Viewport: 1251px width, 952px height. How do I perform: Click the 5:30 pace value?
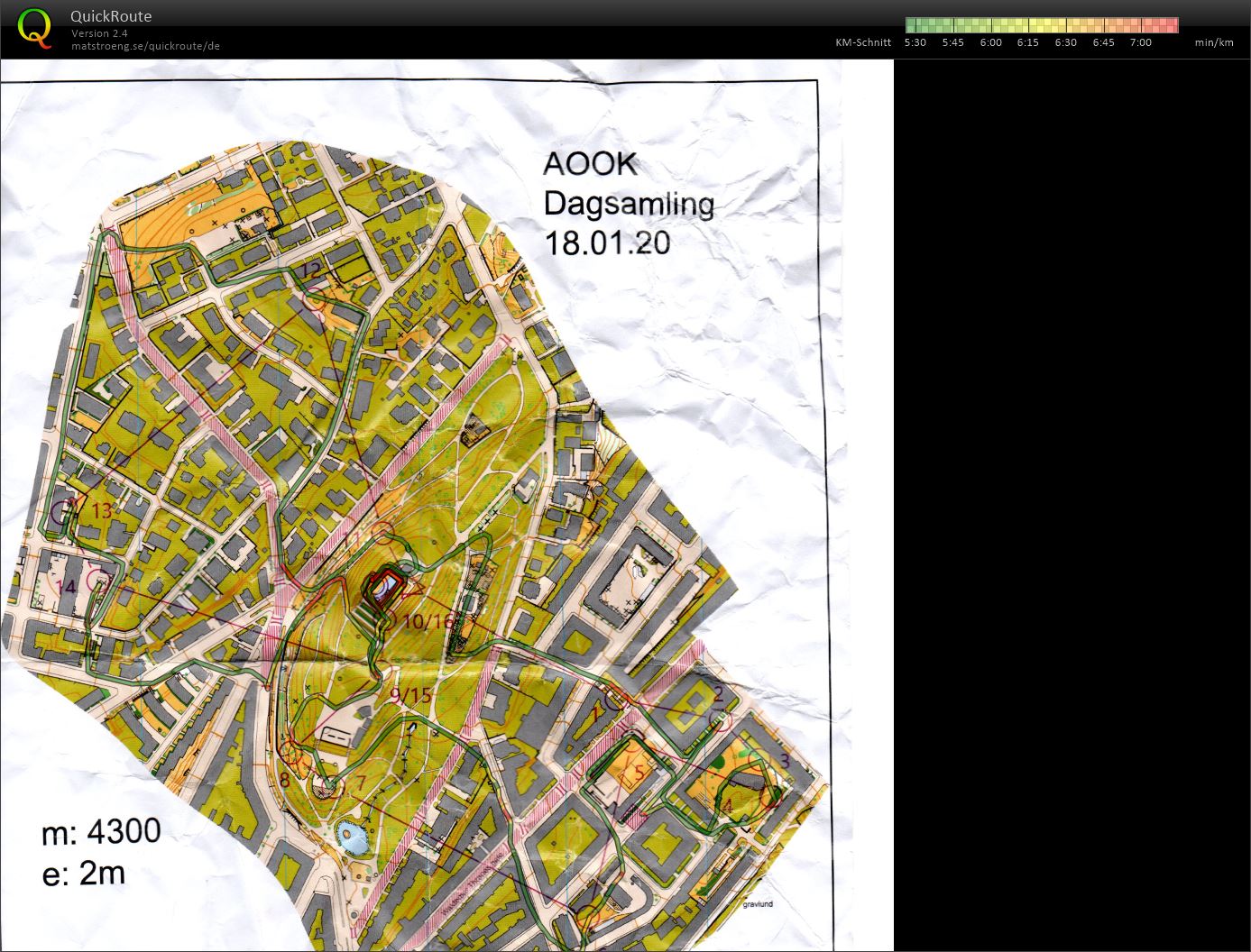click(915, 42)
